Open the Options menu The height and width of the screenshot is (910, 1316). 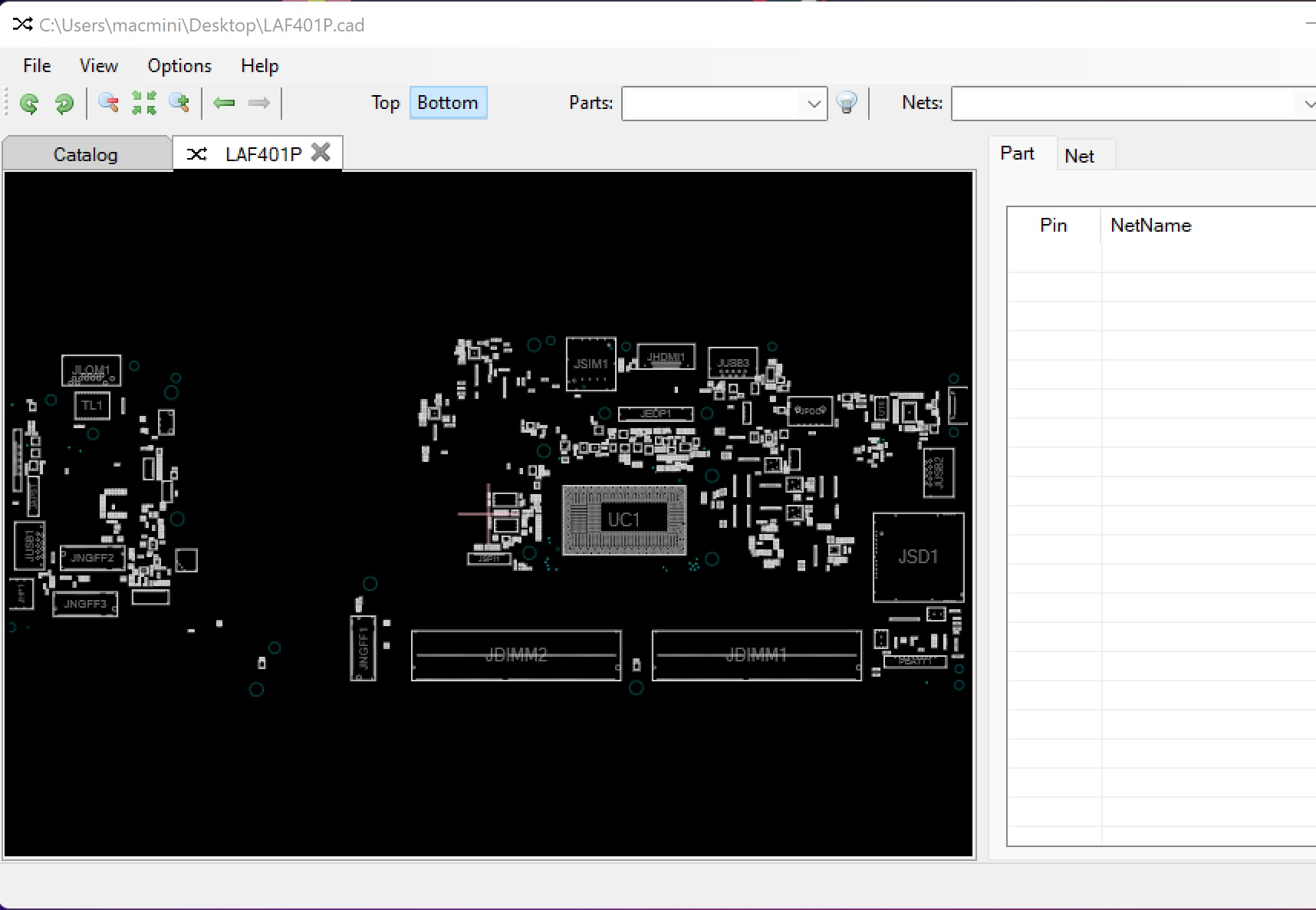179,65
